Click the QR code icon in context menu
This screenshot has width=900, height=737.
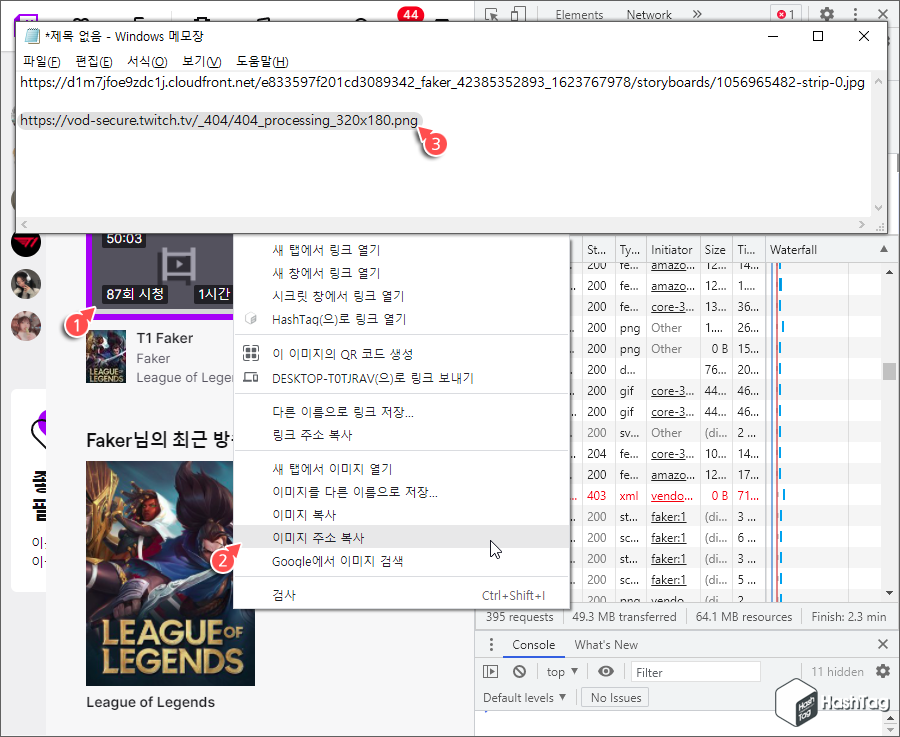click(x=251, y=353)
